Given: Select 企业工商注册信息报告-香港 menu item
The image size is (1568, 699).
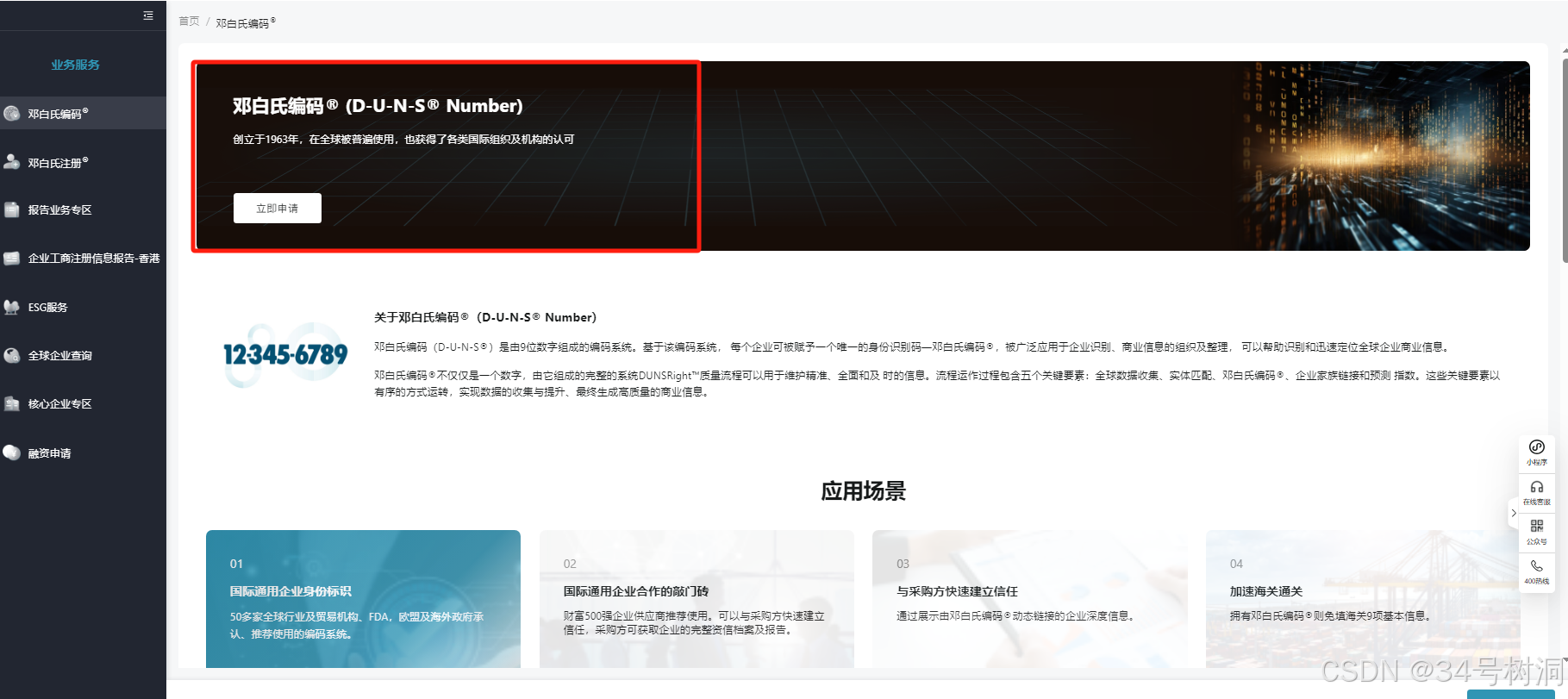Looking at the screenshot, I should pyautogui.click(x=83, y=258).
